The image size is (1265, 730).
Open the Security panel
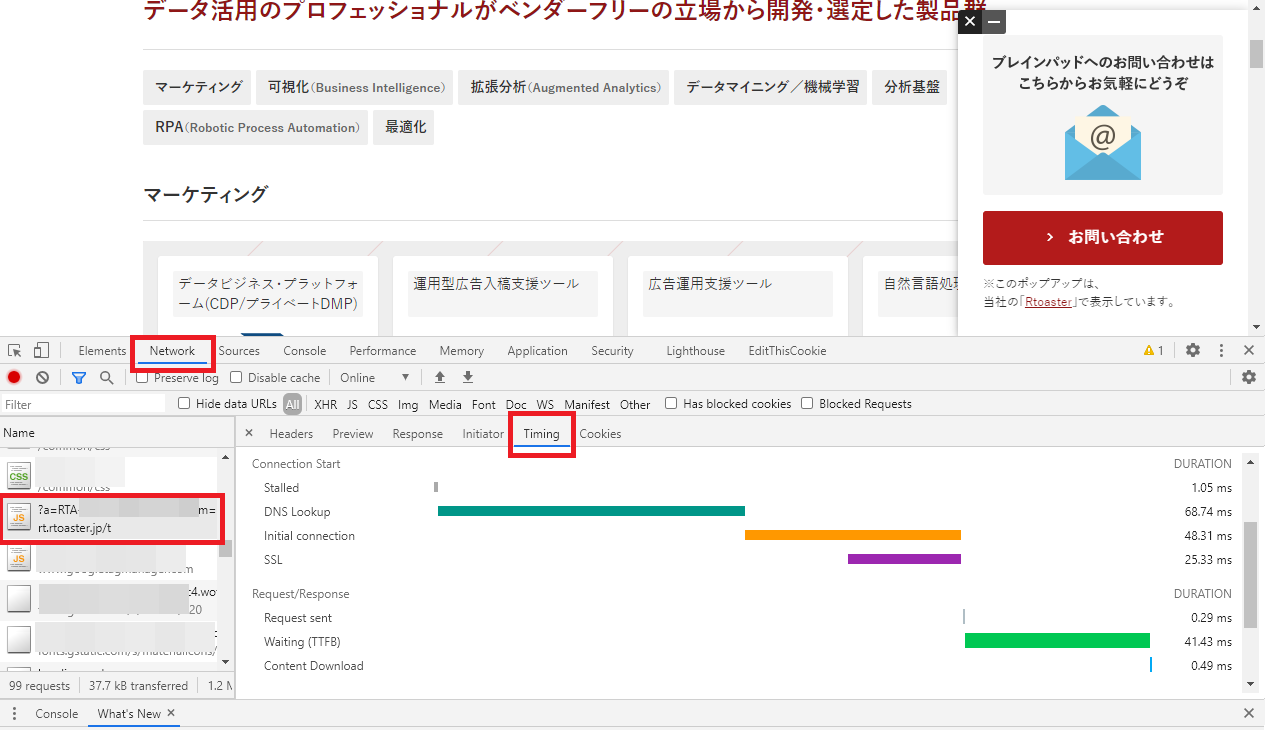point(612,351)
